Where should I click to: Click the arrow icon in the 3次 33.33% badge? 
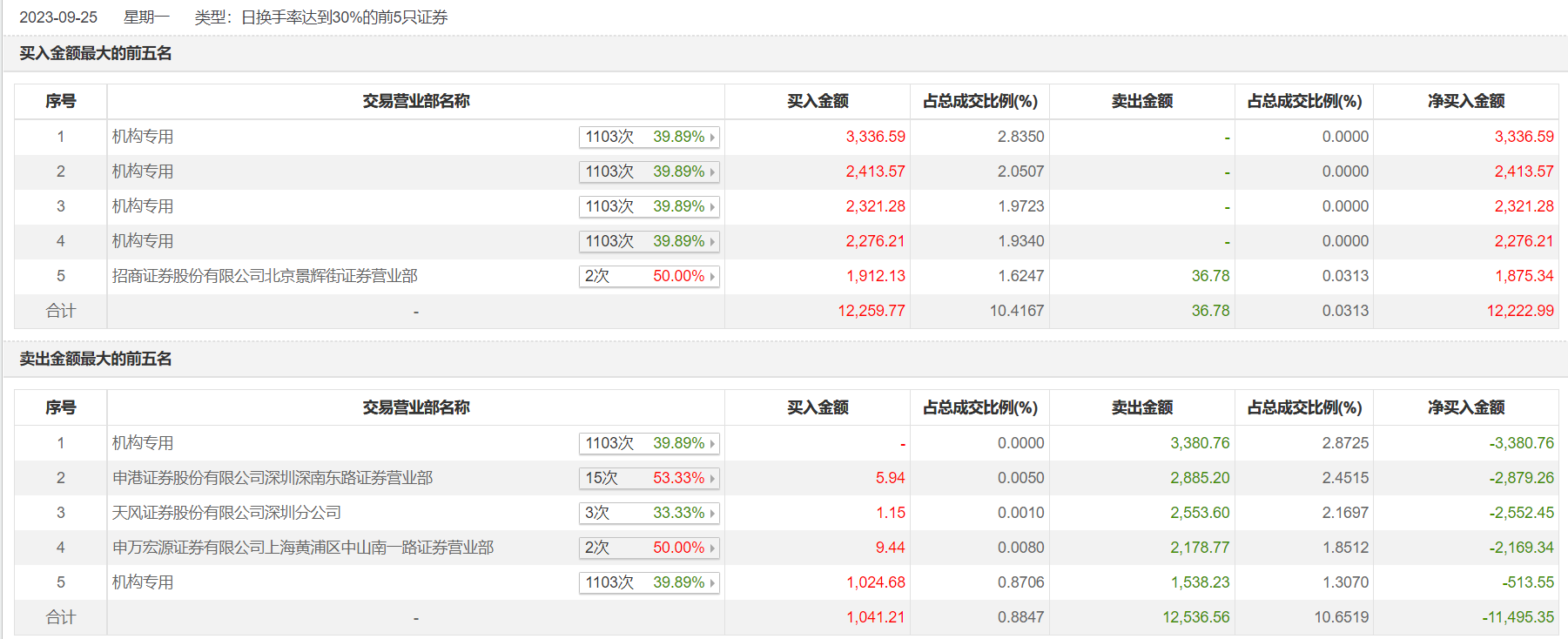point(712,514)
